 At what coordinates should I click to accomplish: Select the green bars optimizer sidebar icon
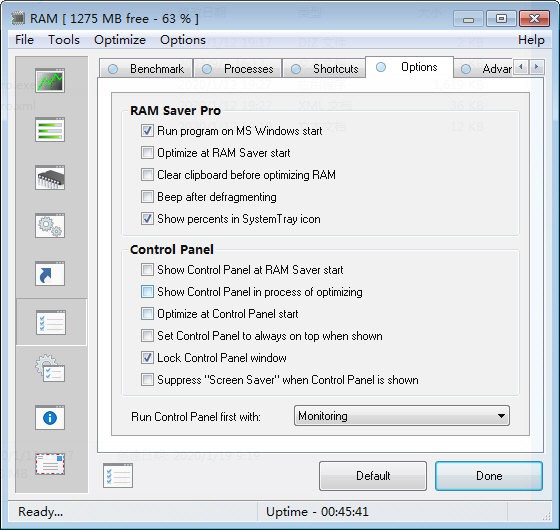point(50,129)
